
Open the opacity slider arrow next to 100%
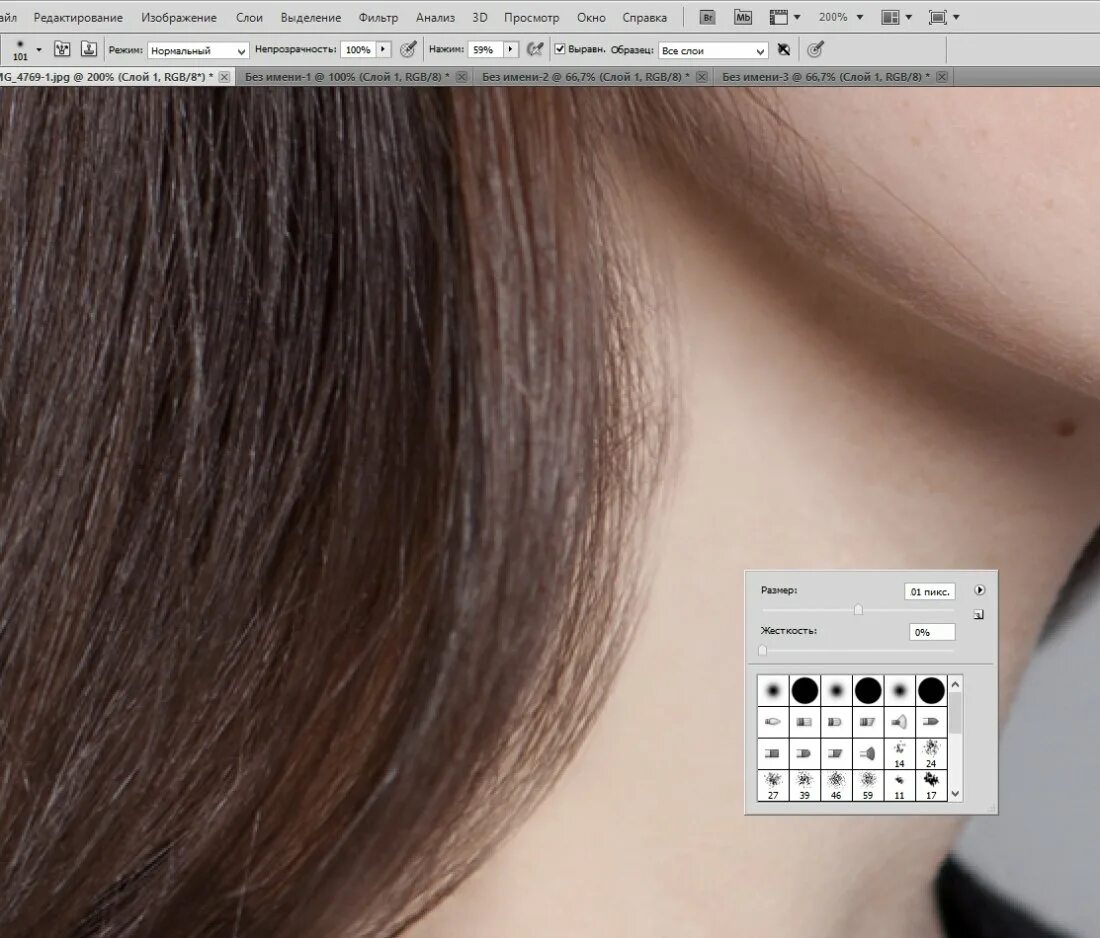pyautogui.click(x=383, y=50)
